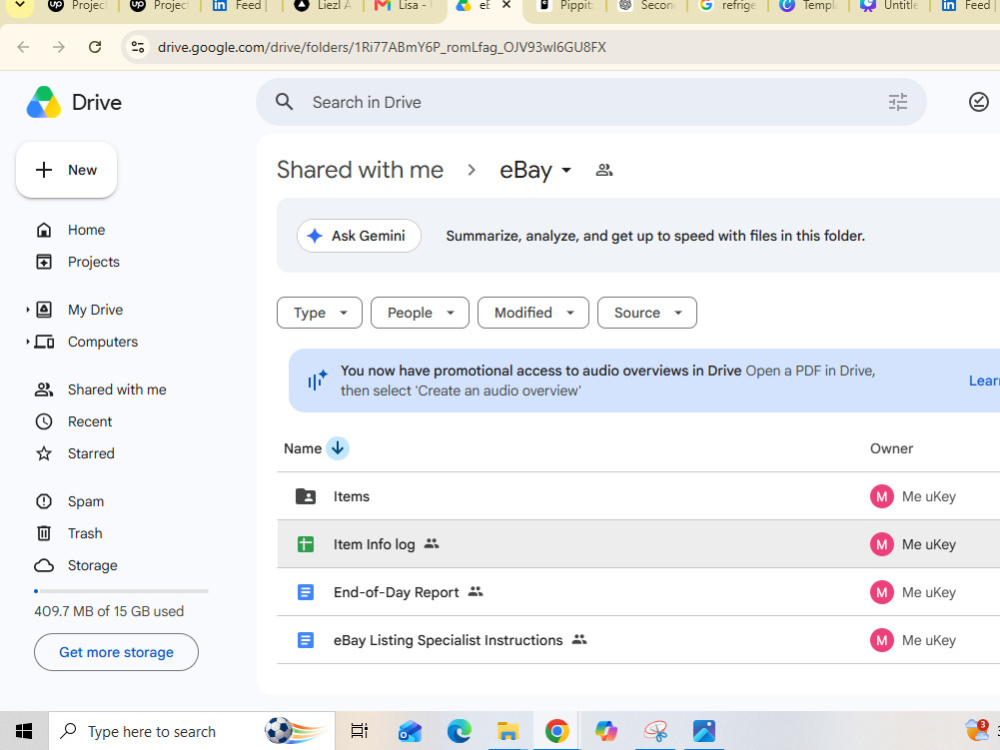This screenshot has width=1000, height=750.
Task: Switch to the Pippit tab
Action: pyautogui.click(x=565, y=6)
